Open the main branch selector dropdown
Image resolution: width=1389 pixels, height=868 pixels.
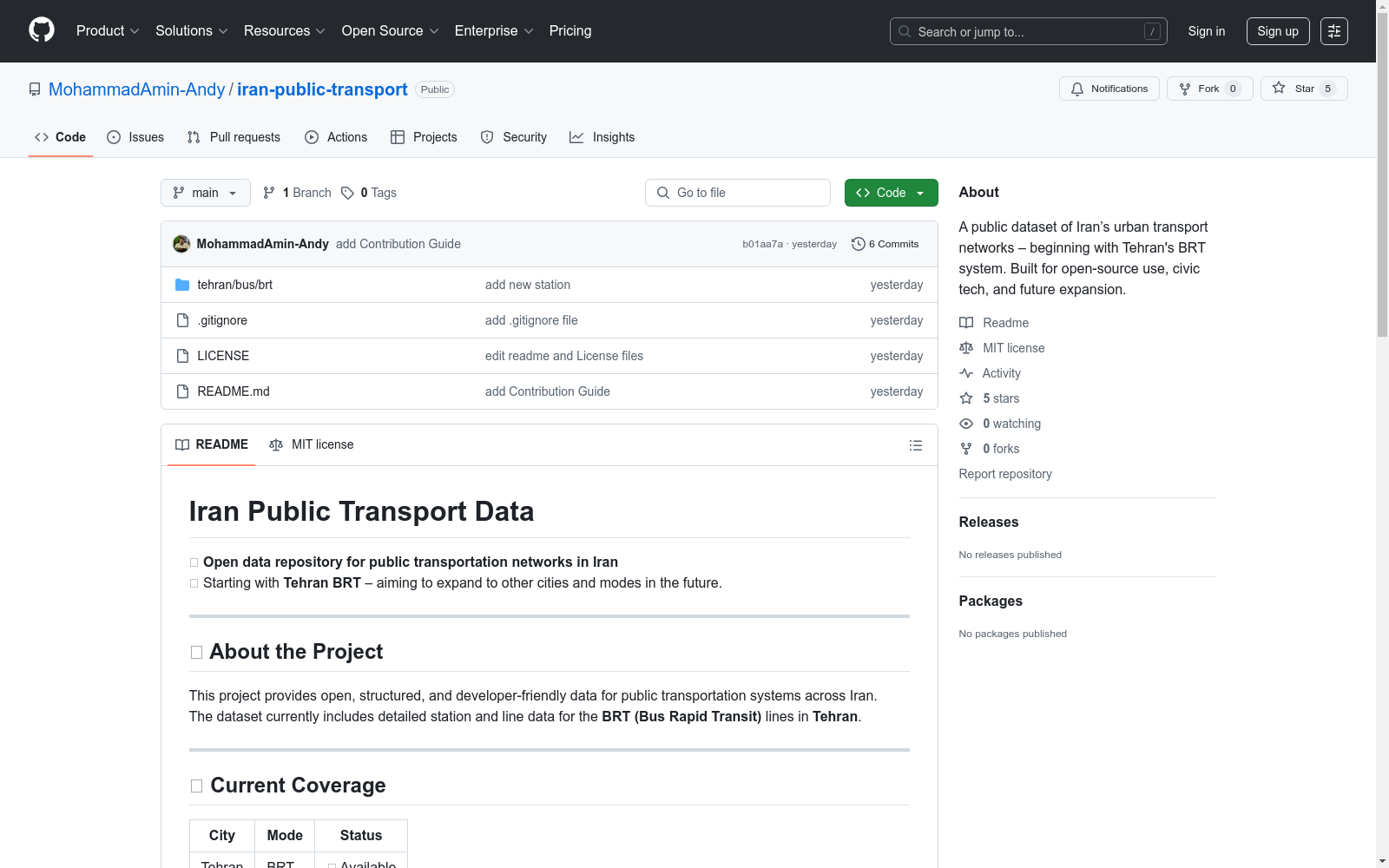click(x=206, y=193)
